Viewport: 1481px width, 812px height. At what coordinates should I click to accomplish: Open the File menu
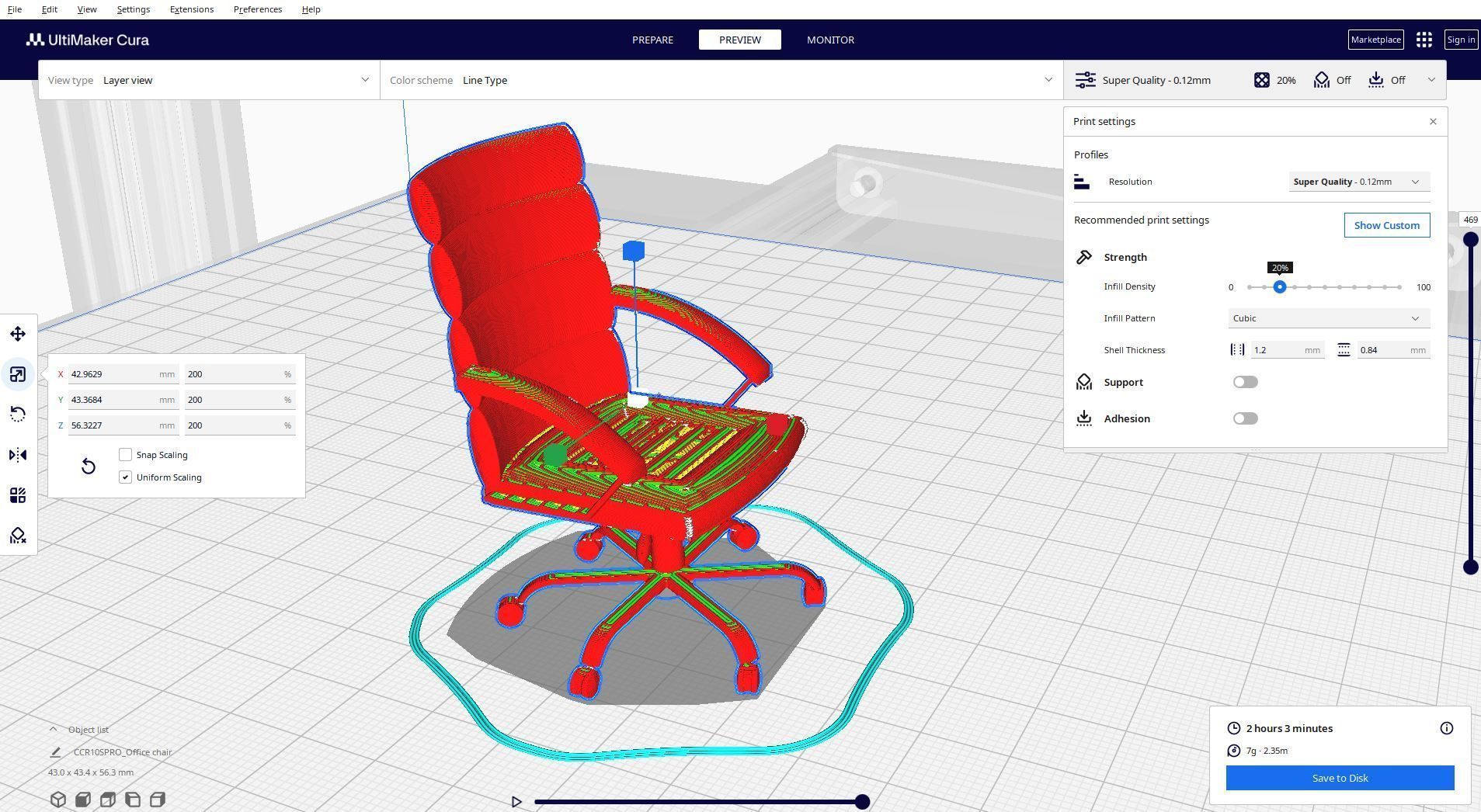15,9
